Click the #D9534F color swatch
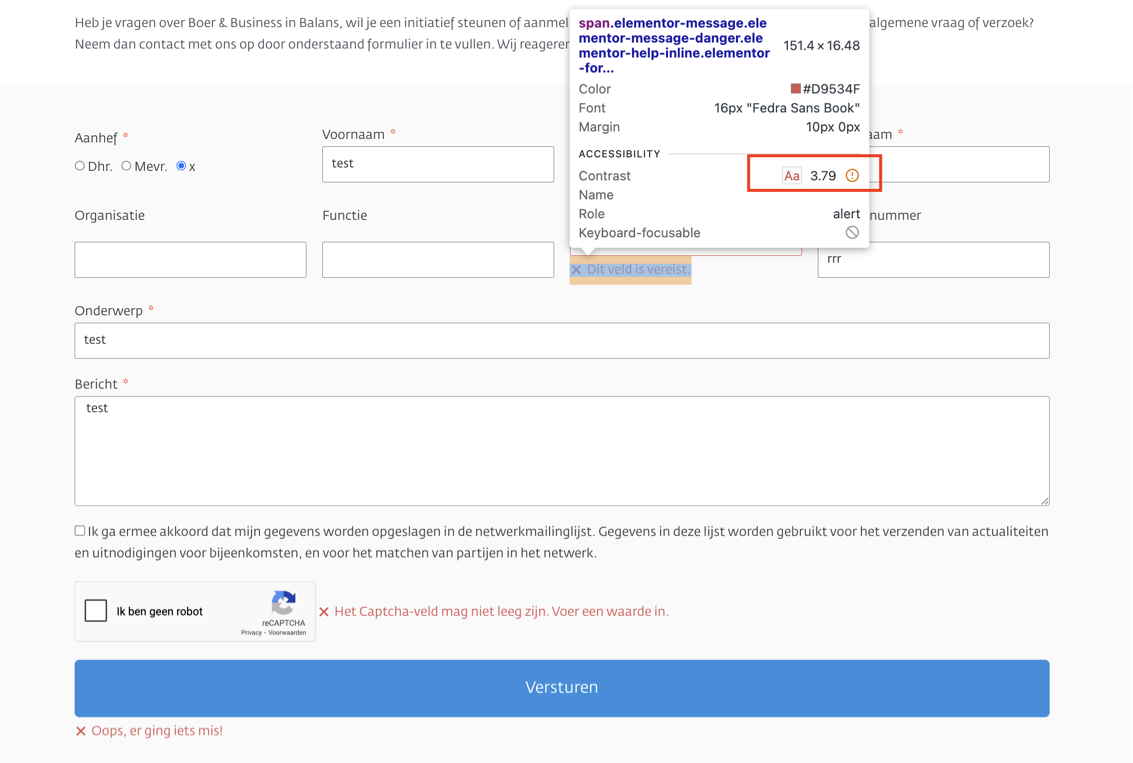 tap(796, 89)
